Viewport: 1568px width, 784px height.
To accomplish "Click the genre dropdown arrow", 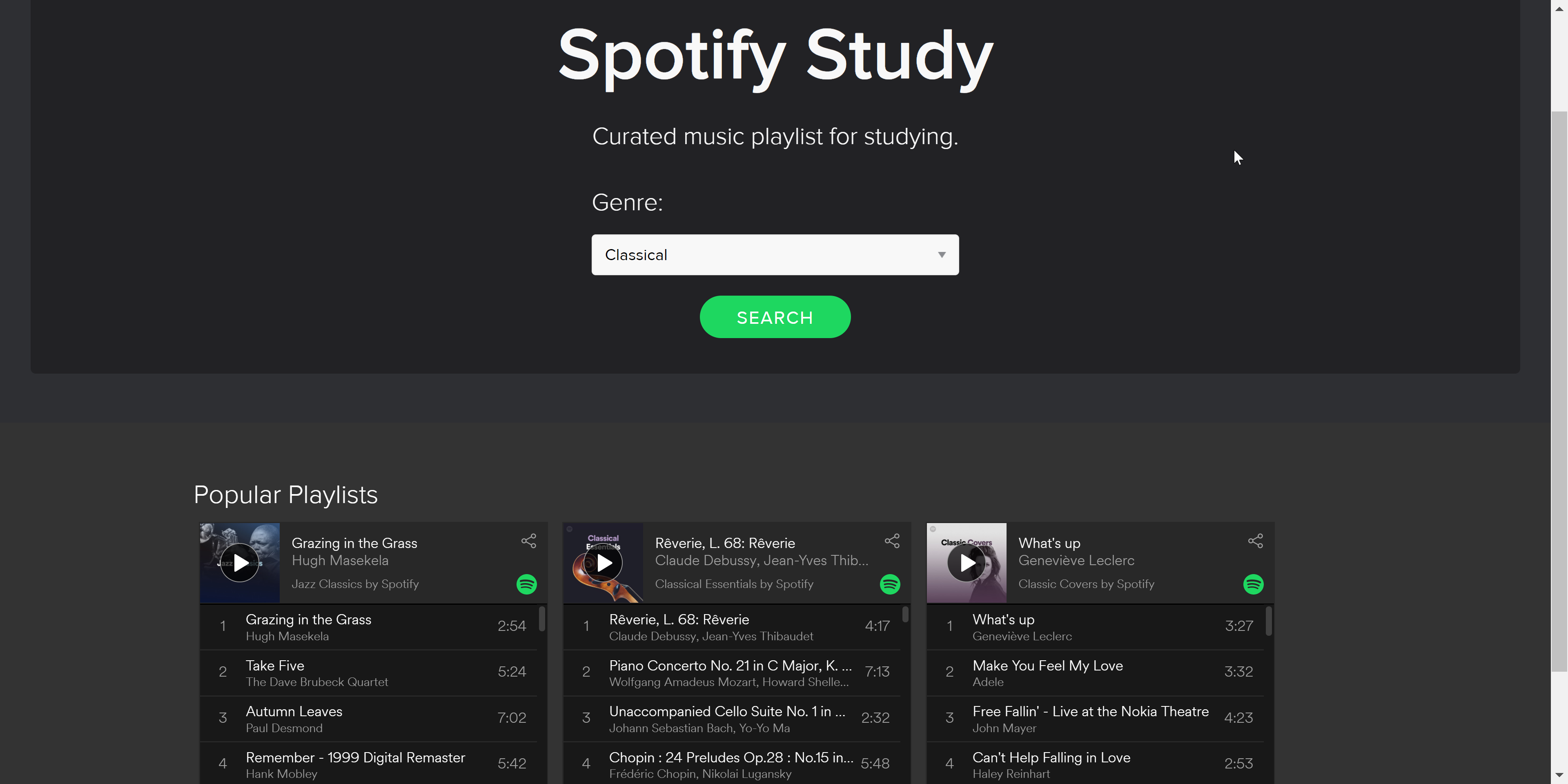I will (x=941, y=254).
